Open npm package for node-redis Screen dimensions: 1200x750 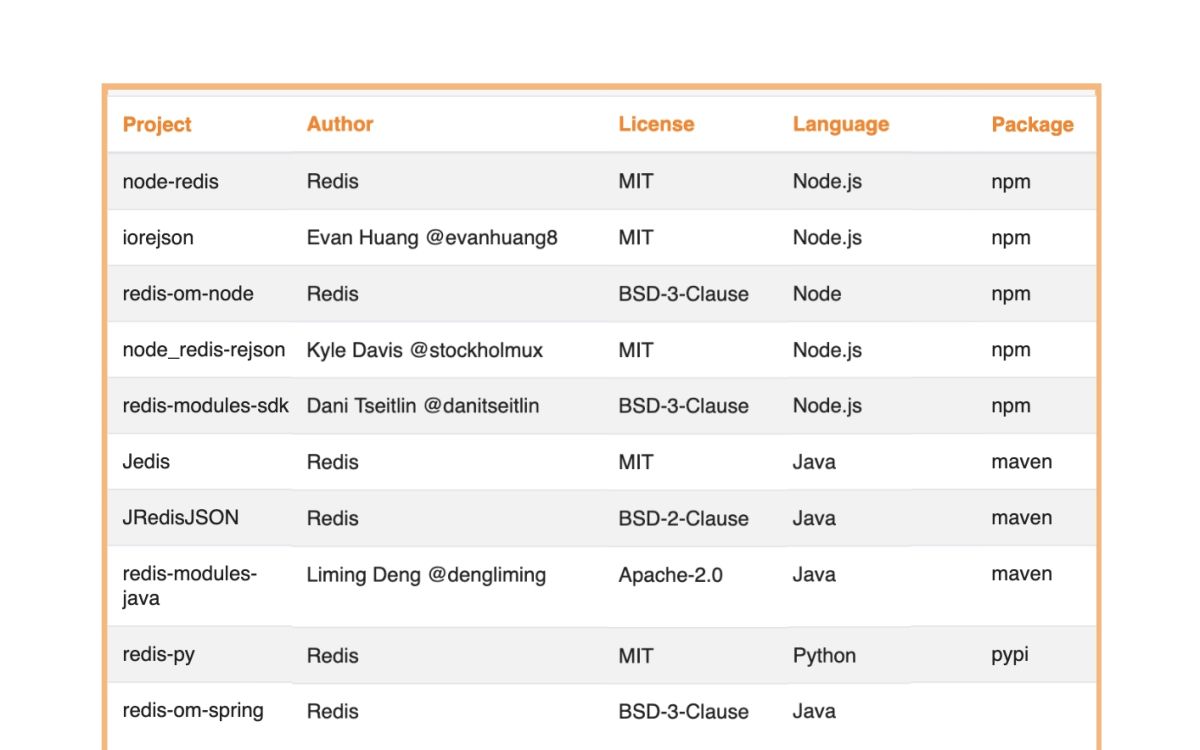(1011, 183)
